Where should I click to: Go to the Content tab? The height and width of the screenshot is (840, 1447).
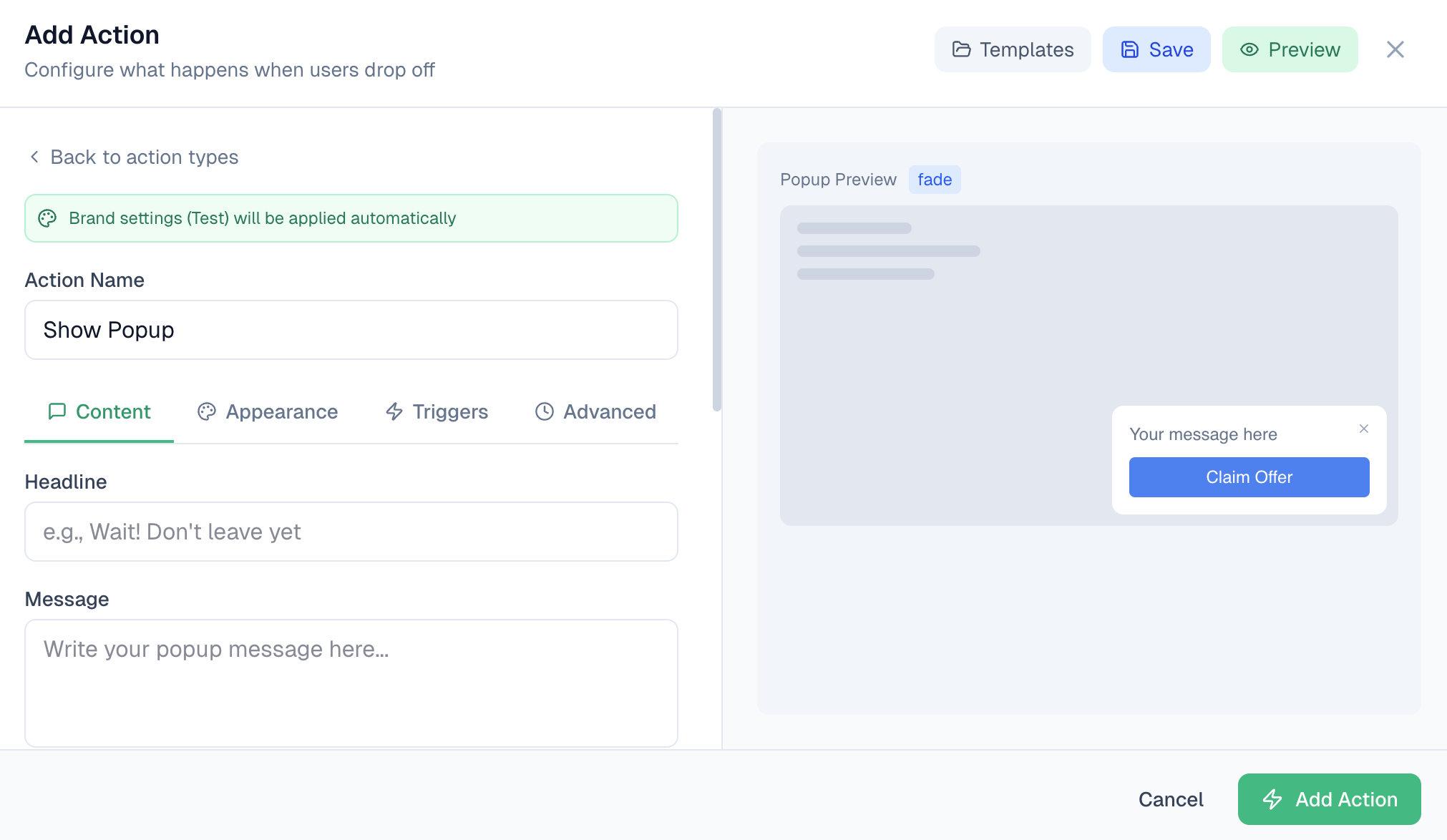pos(99,411)
